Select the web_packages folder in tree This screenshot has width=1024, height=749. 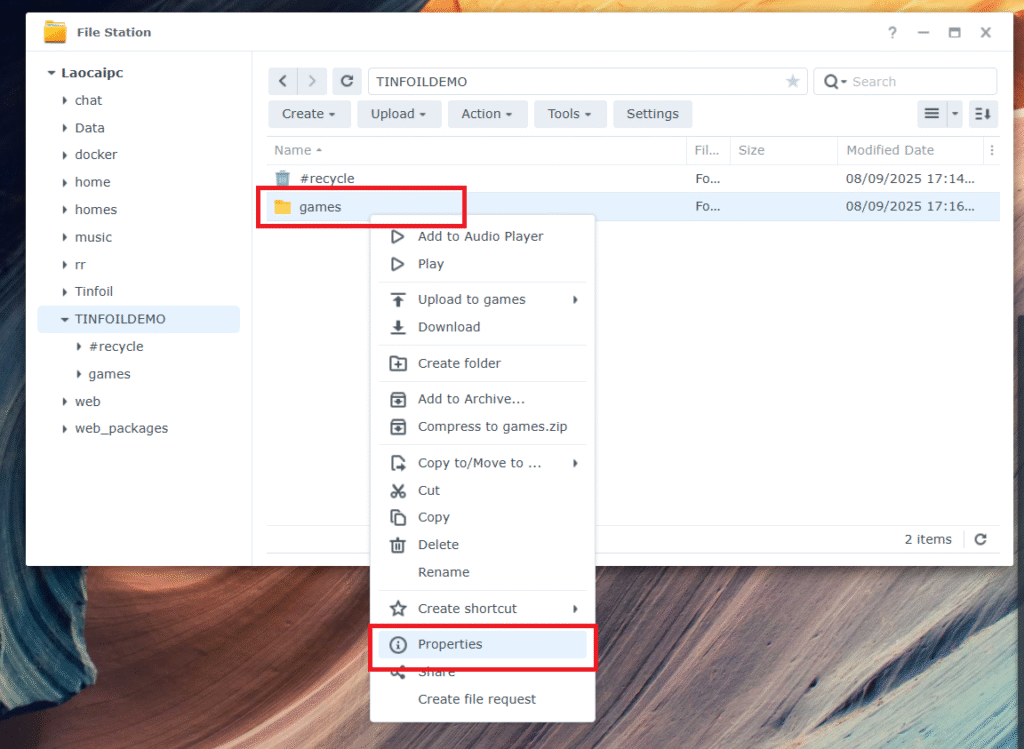(121, 429)
